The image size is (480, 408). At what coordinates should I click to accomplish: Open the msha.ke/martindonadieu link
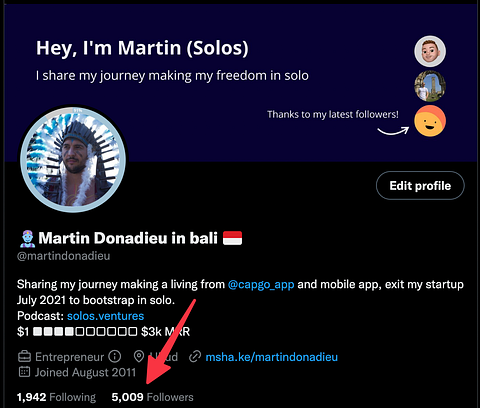click(271, 357)
